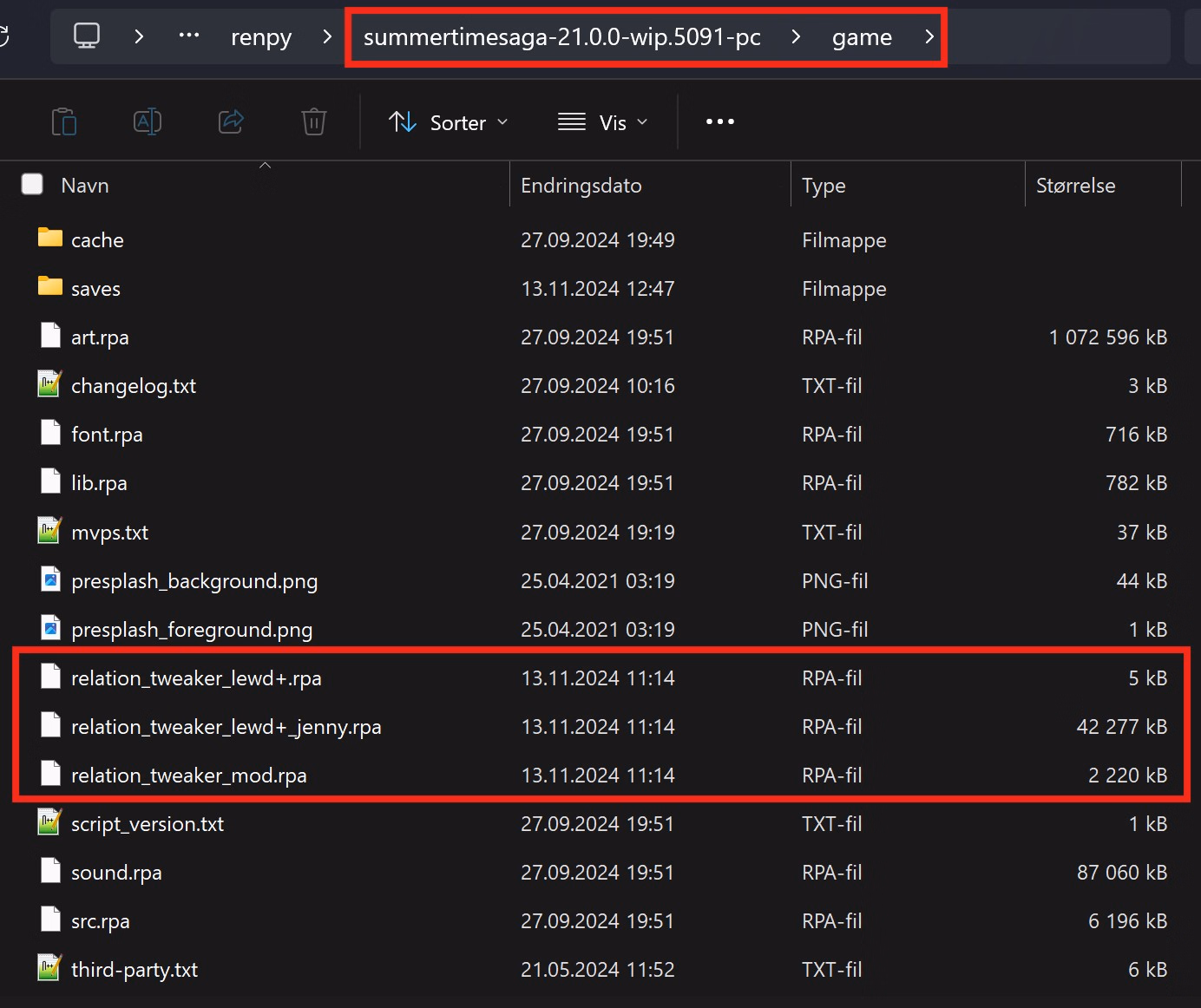Click the Rename icon in toolbar
Image resolution: width=1201 pixels, height=1008 pixels.
pyautogui.click(x=148, y=121)
